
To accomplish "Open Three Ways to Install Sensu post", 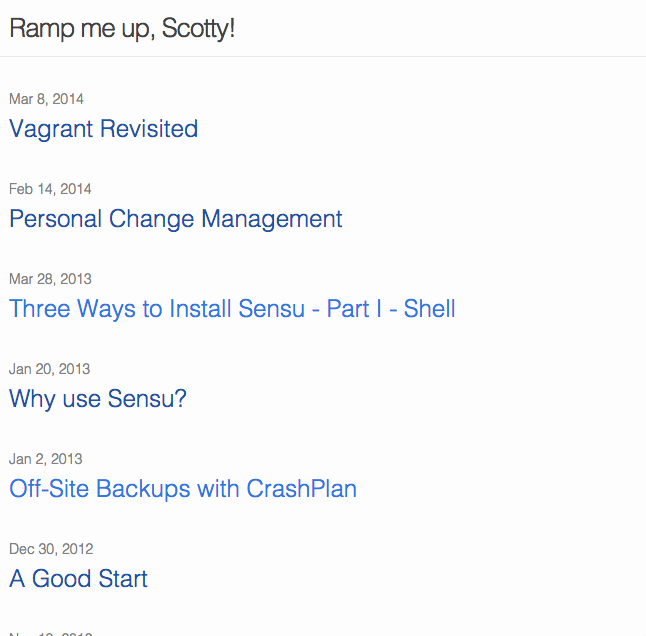I will pos(232,309).
